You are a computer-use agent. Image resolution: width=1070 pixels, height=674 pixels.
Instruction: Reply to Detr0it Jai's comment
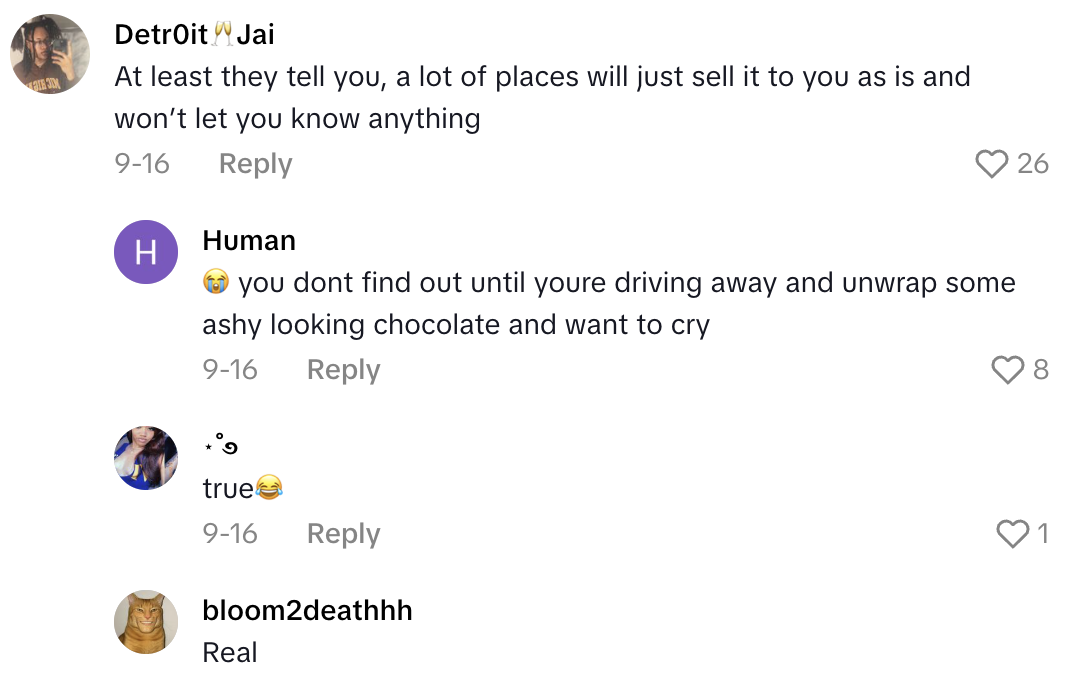pyautogui.click(x=255, y=164)
